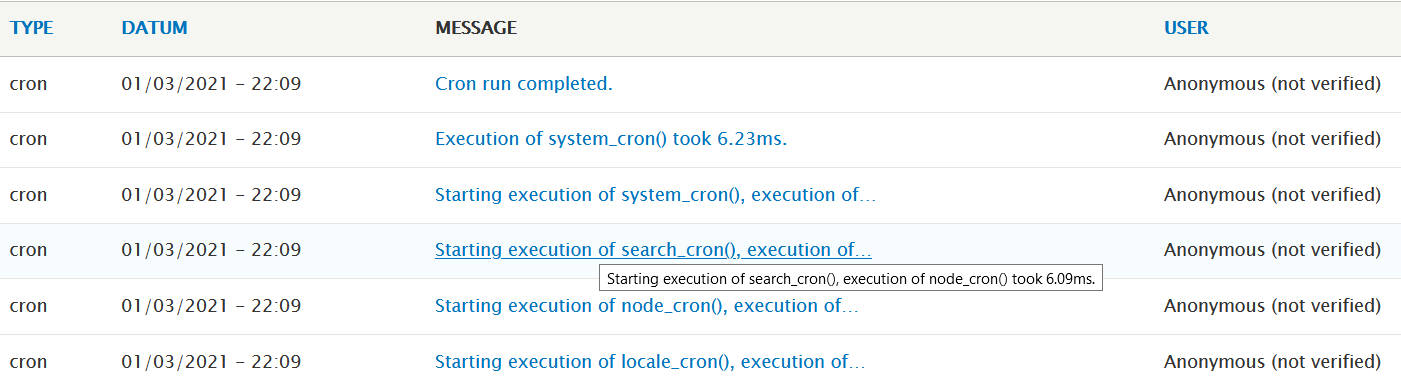Click Anonymous user in the search_cron row
The width and height of the screenshot is (1401, 377).
1272,250
